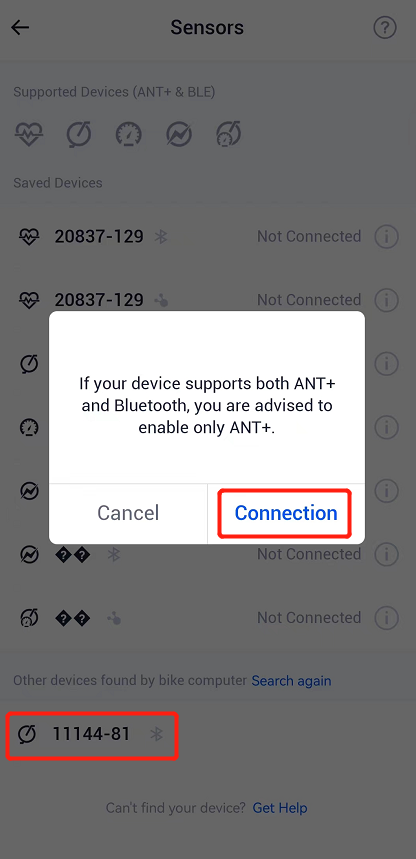Select the heart rate supported device icon
The width and height of the screenshot is (416, 859).
point(29,134)
